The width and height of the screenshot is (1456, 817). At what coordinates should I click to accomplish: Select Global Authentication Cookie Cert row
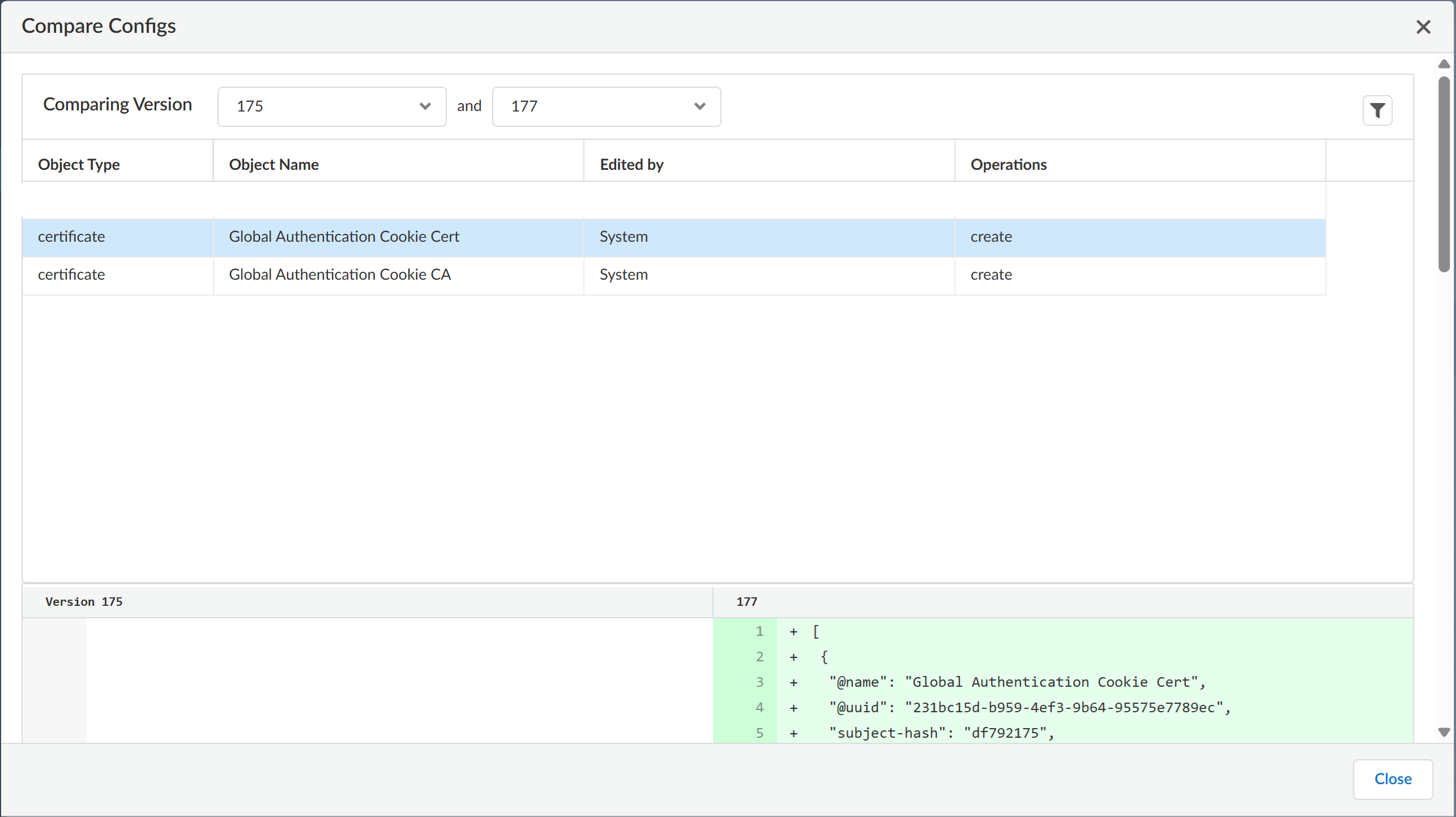[344, 237]
